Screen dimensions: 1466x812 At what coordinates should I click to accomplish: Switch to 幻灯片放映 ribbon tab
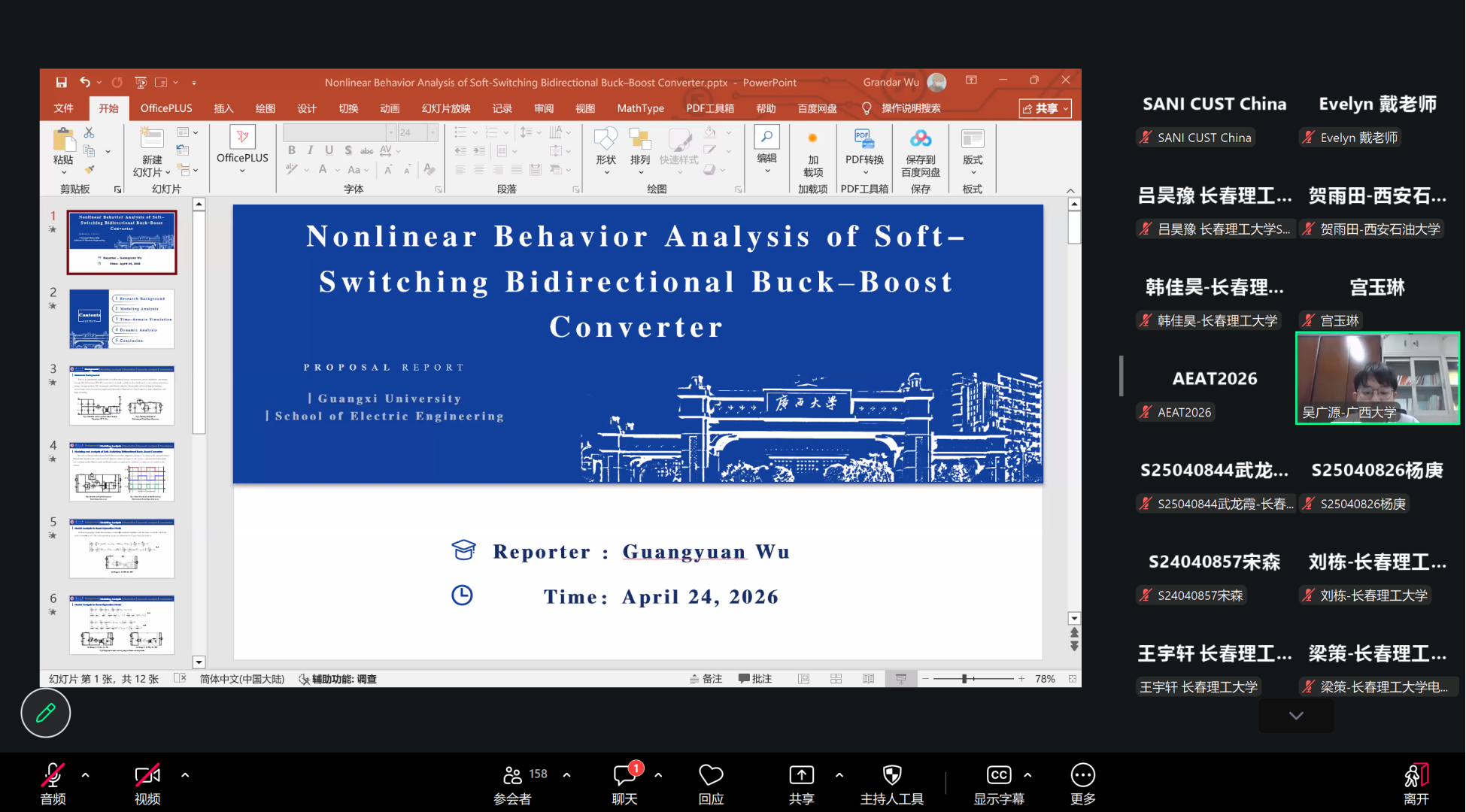pos(446,108)
